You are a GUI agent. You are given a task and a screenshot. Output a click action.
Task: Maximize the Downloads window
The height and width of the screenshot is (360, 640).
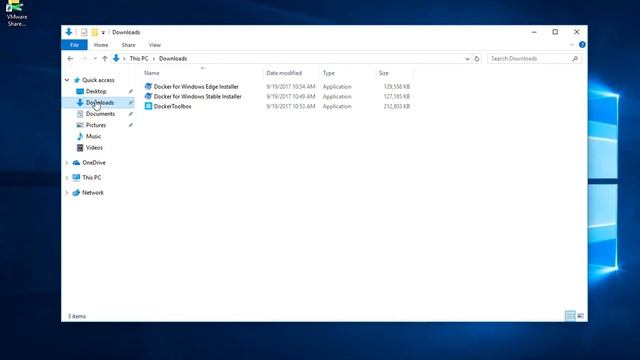pos(555,32)
